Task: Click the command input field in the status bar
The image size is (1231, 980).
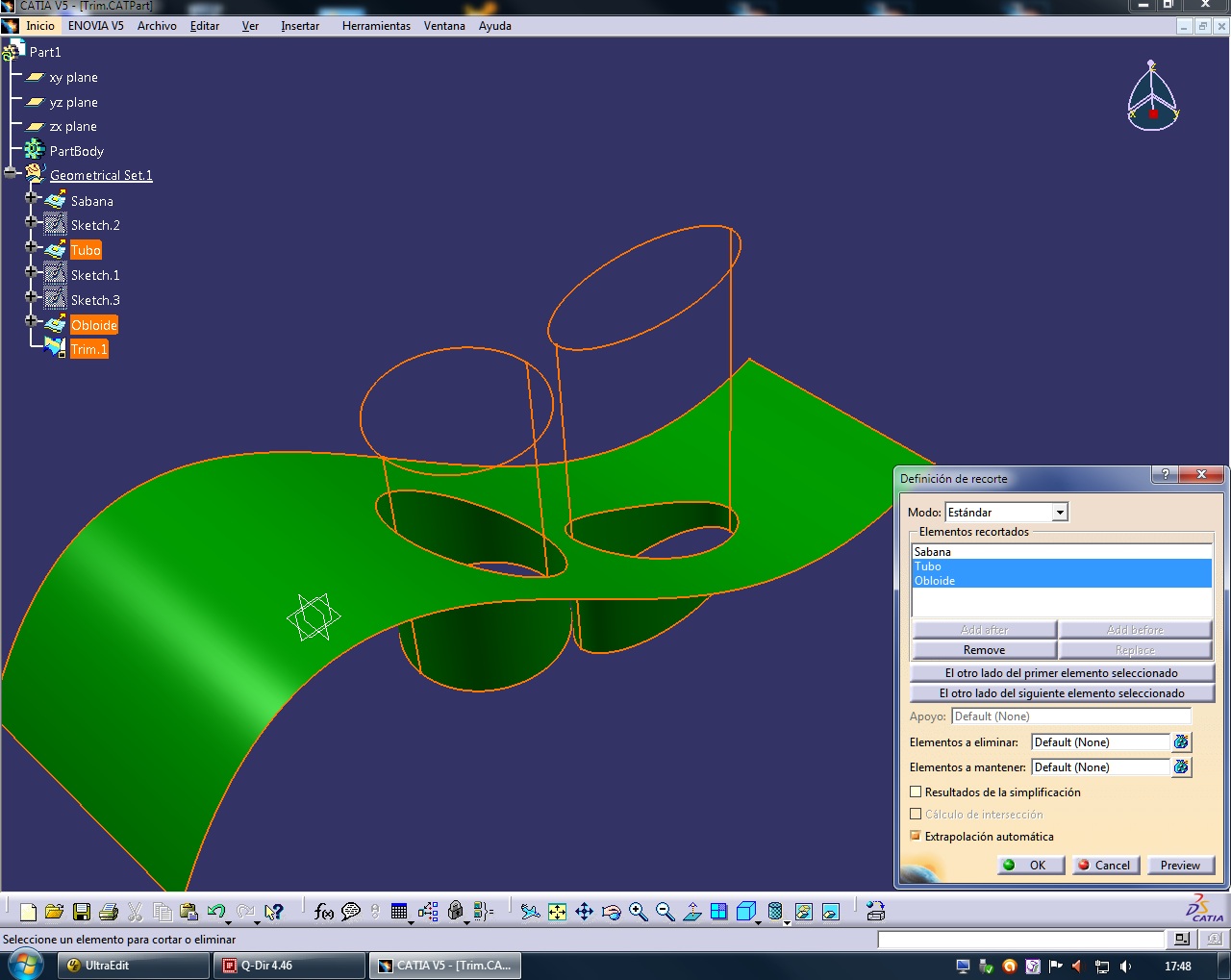Action: [1021, 940]
